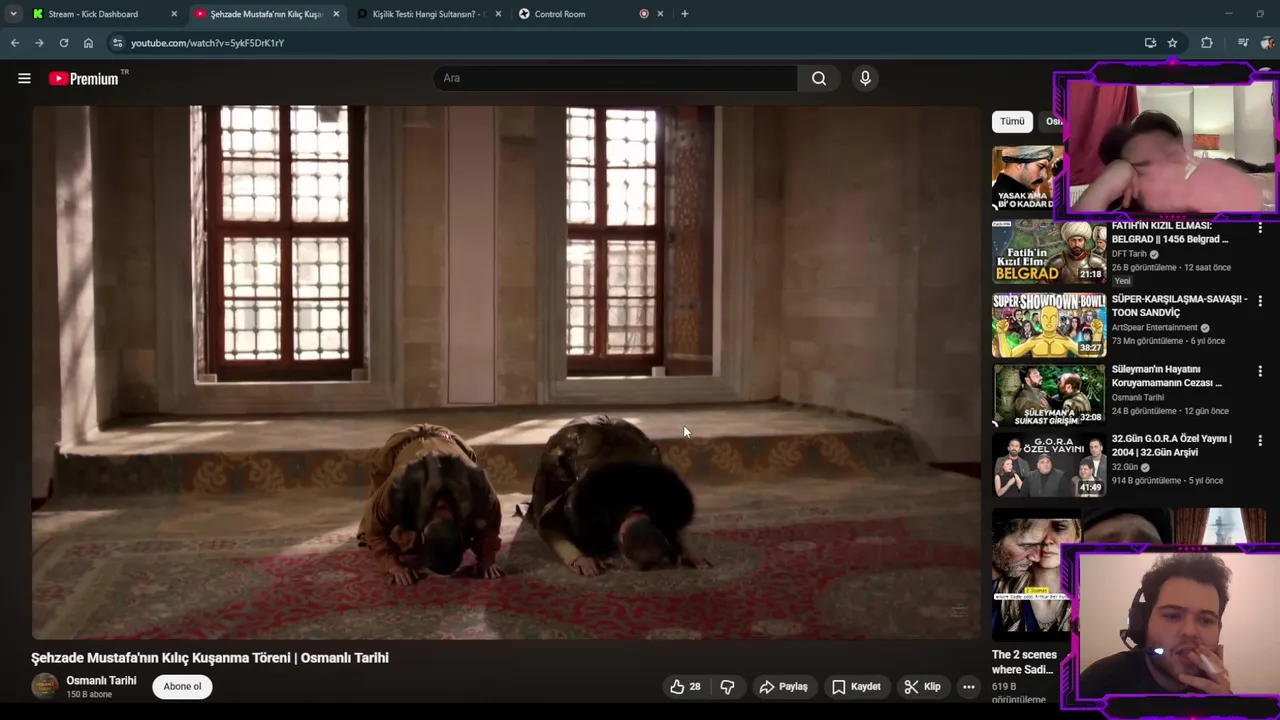Open the Osmanlı Tarihi channel name link
Screen dimensions: 1280x720
(101, 681)
